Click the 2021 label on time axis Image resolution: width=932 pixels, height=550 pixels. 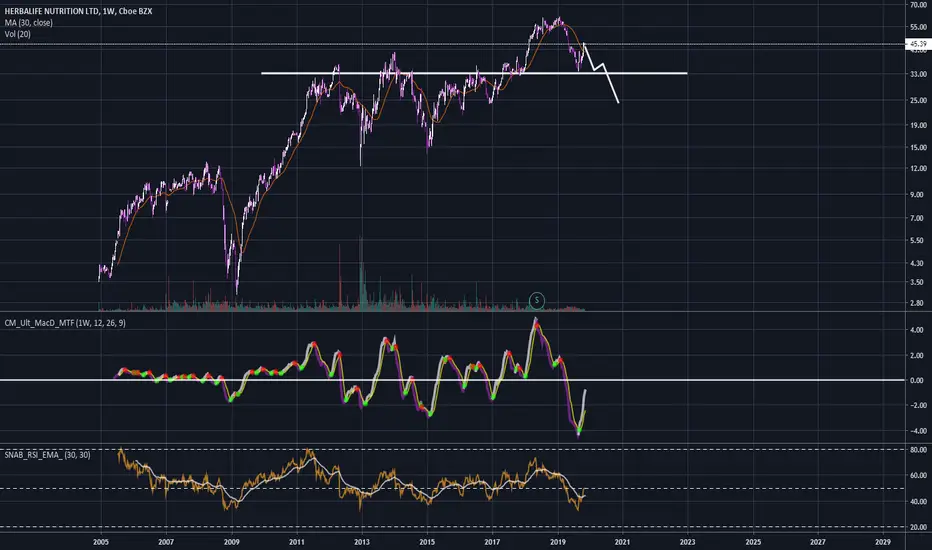(622, 542)
